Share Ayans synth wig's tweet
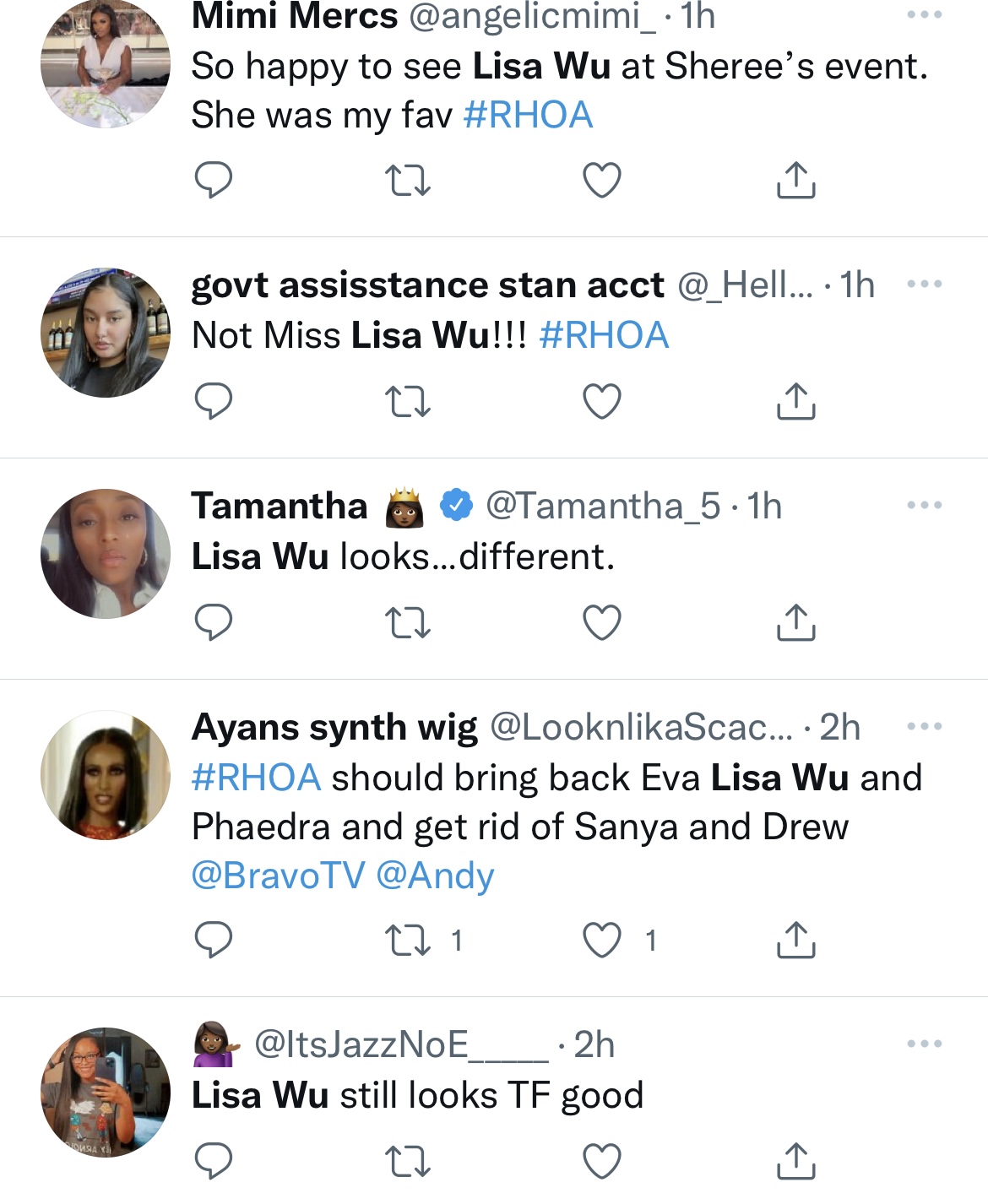 (x=795, y=940)
